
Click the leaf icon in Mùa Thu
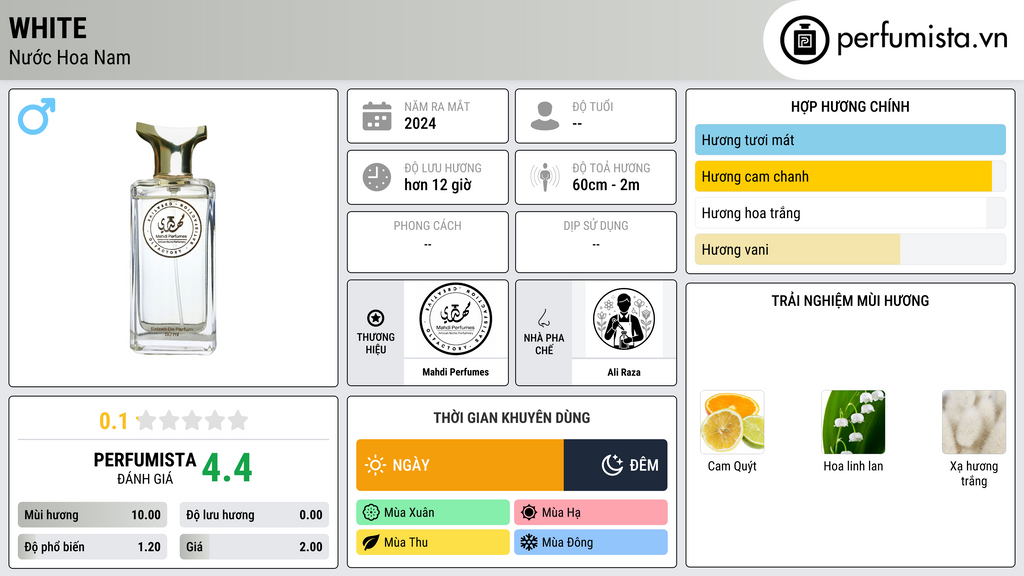[x=371, y=542]
